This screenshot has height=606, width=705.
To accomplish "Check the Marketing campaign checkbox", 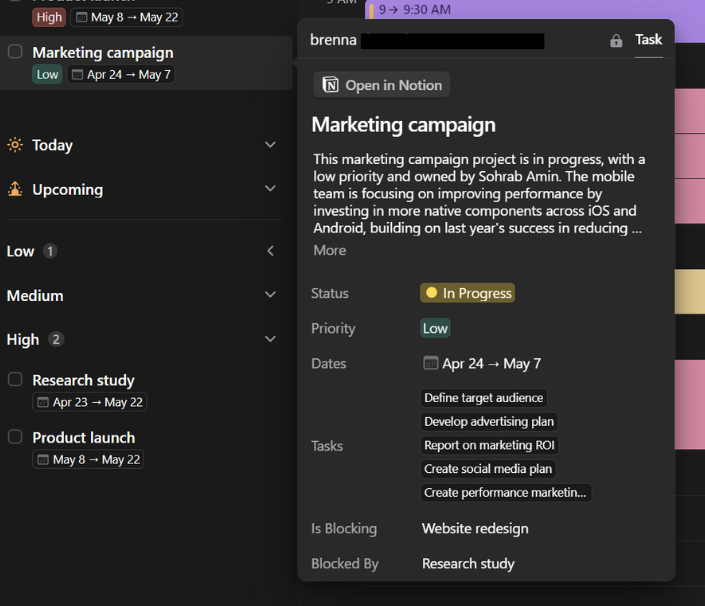I will click(x=15, y=52).
